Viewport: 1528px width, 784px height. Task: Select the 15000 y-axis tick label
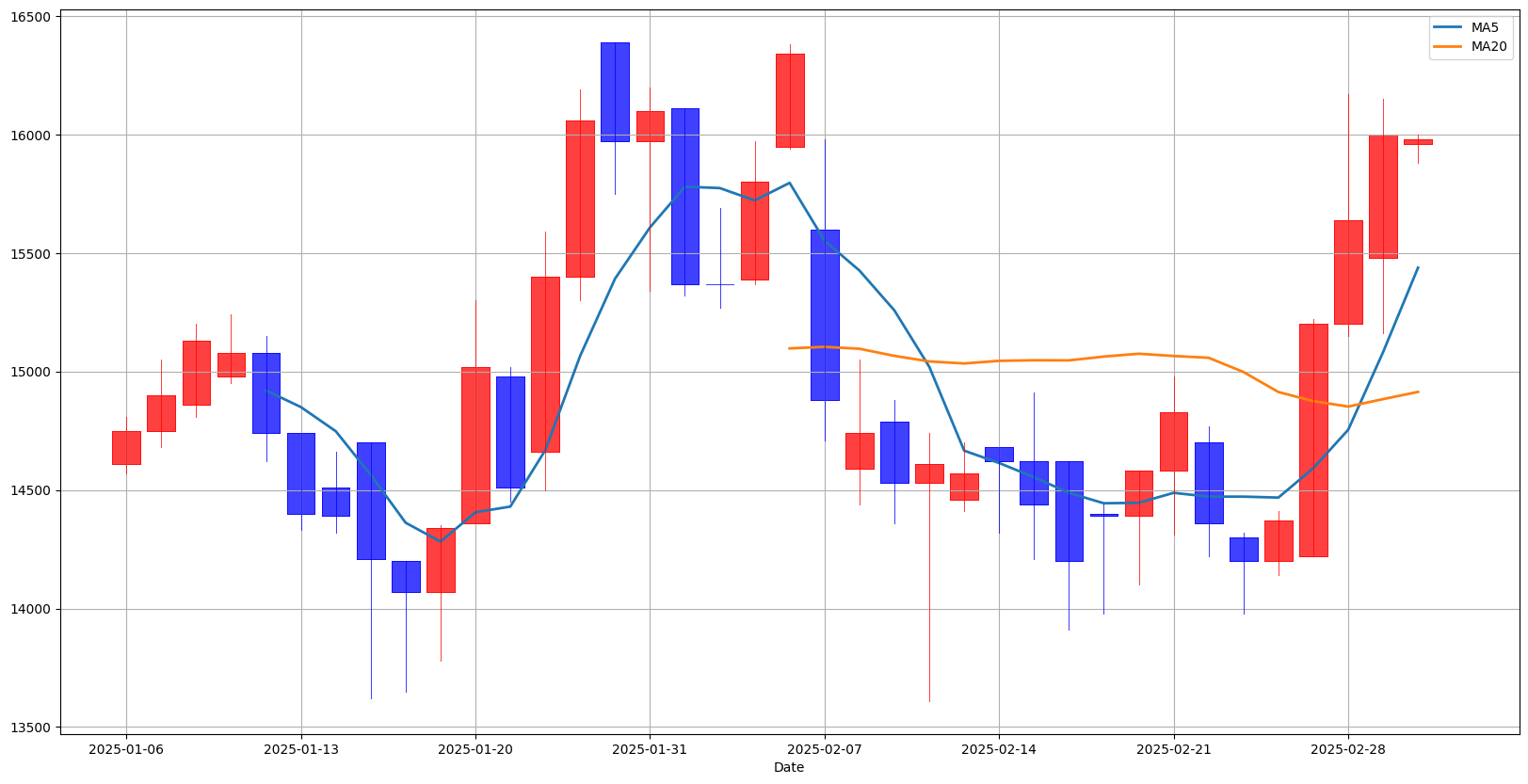coord(31,372)
